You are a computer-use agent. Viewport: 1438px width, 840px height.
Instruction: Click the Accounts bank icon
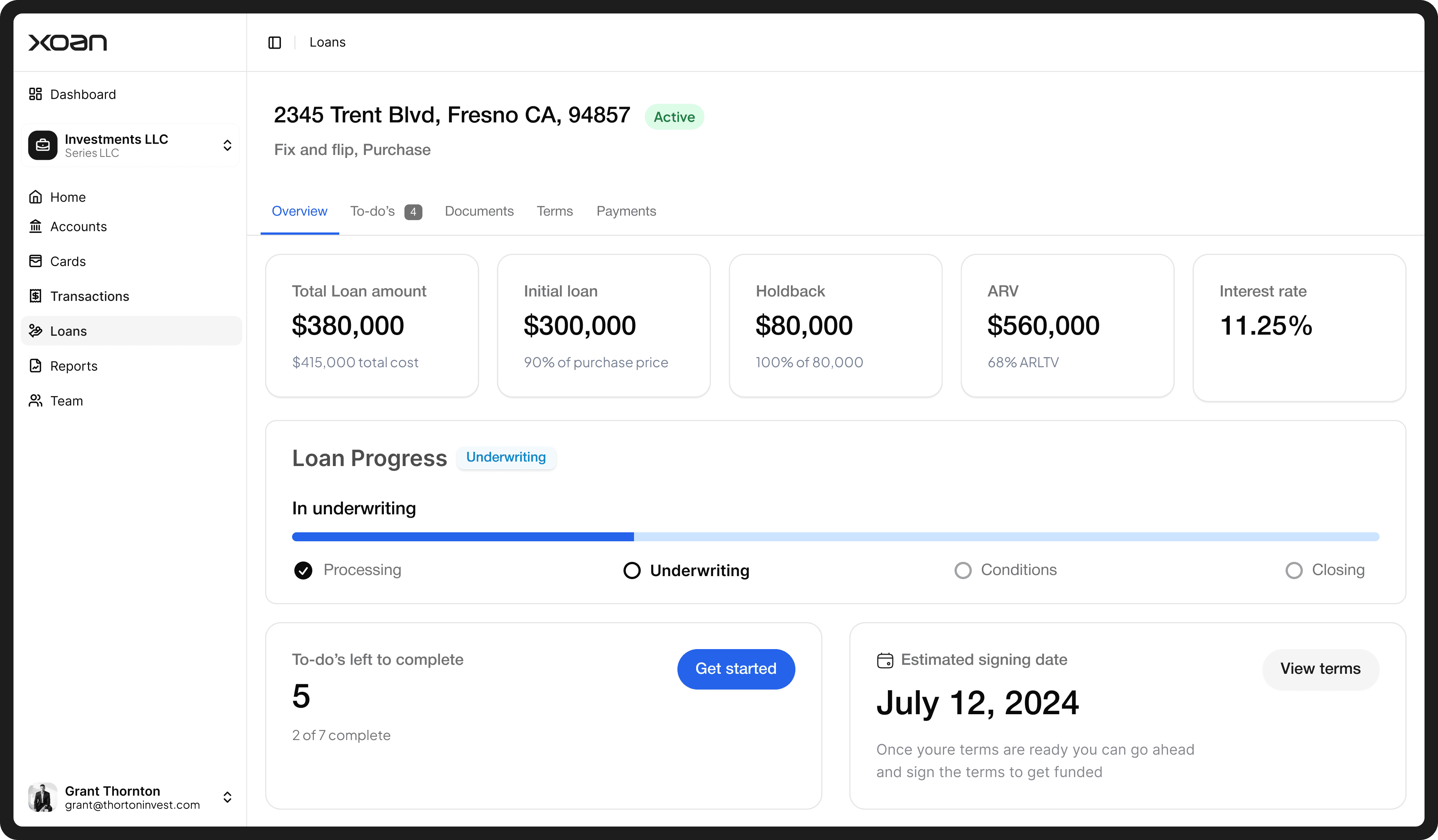[35, 227]
